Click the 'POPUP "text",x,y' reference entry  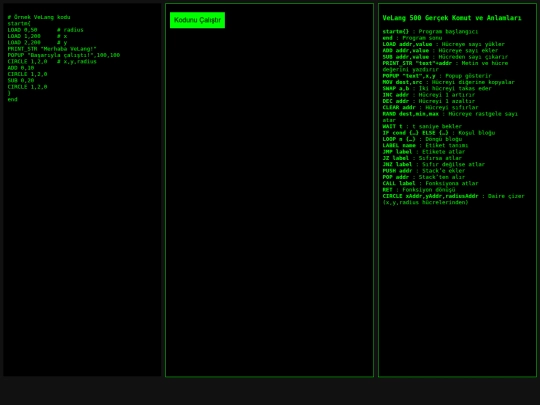click(437, 76)
